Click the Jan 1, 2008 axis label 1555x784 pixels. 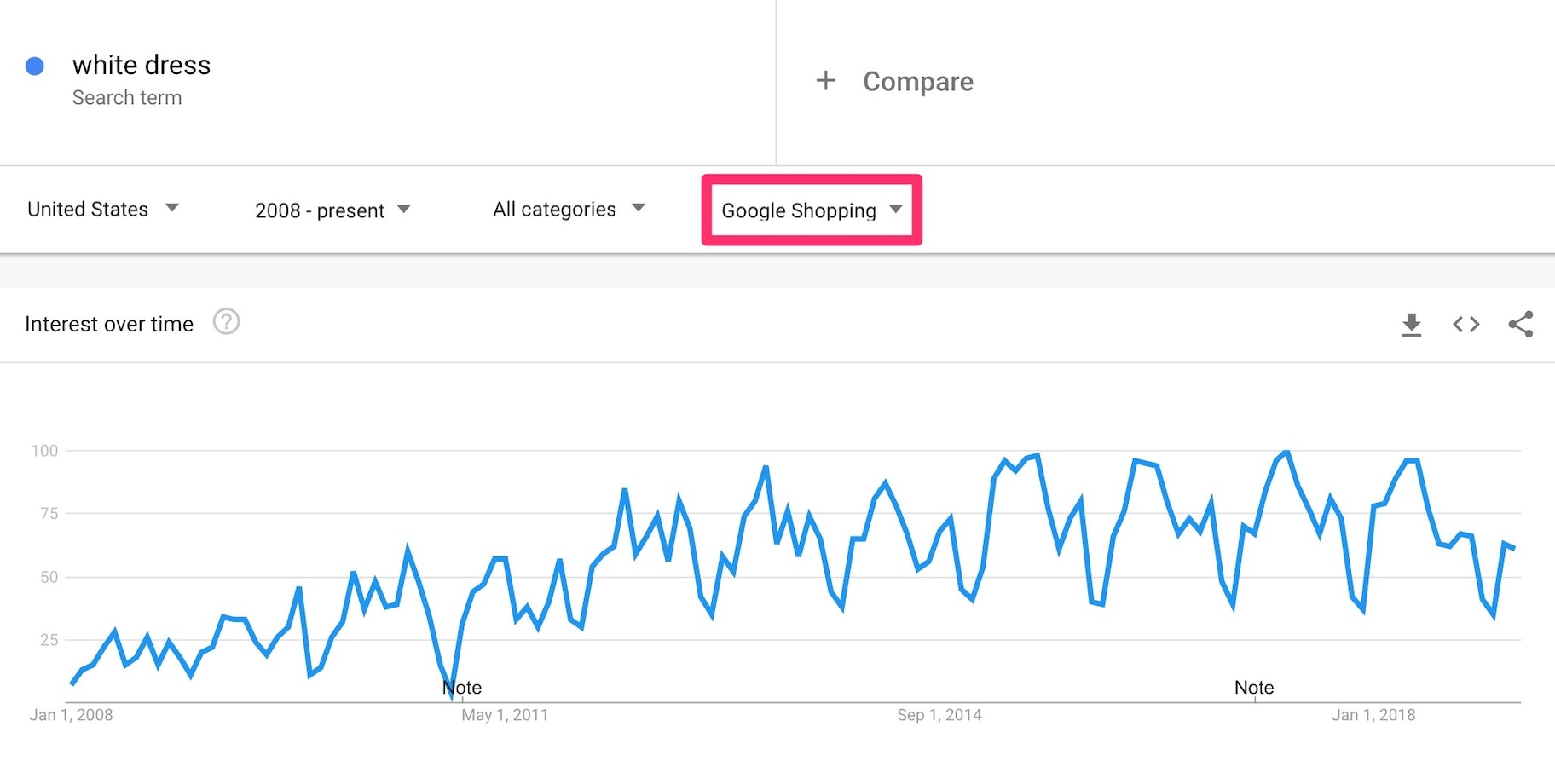pos(71,715)
